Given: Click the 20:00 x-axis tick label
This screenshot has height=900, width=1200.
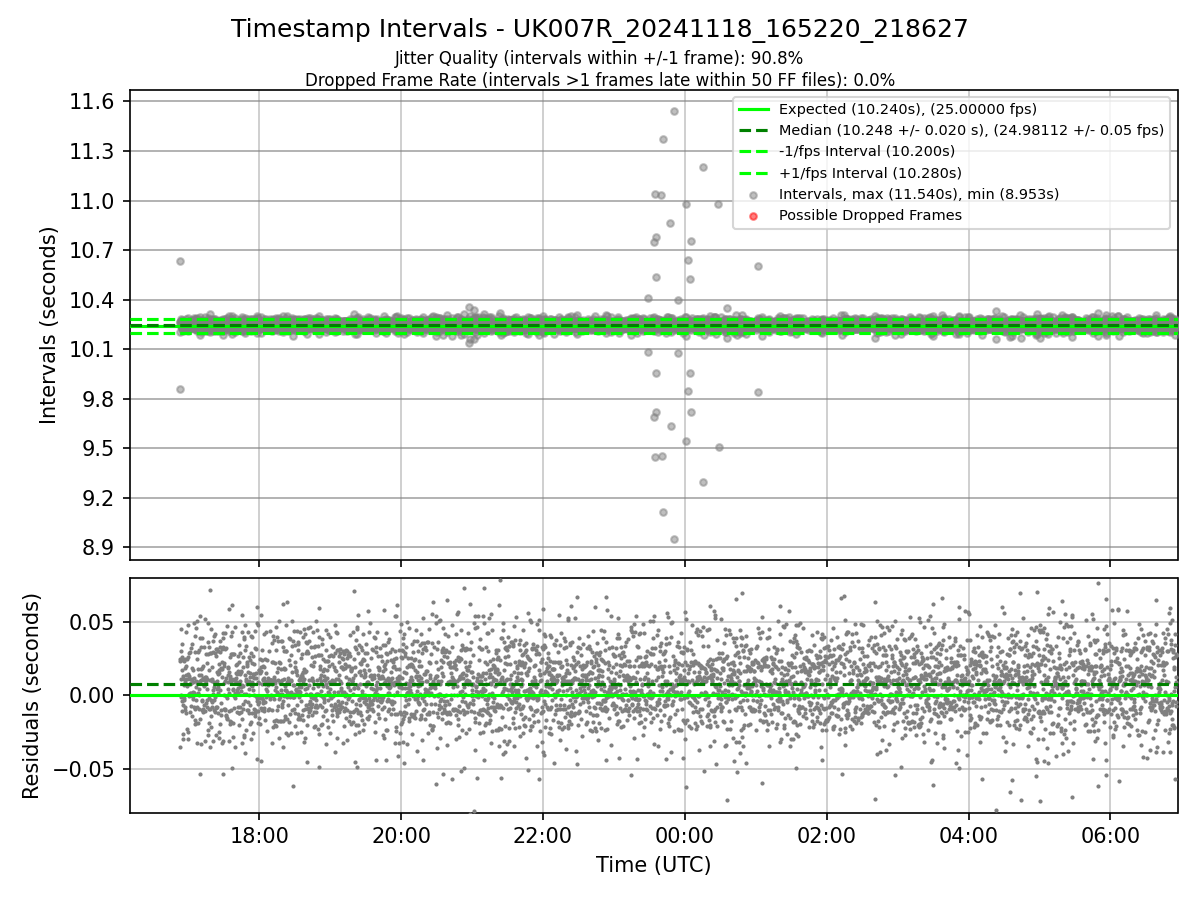Looking at the screenshot, I should tap(401, 835).
